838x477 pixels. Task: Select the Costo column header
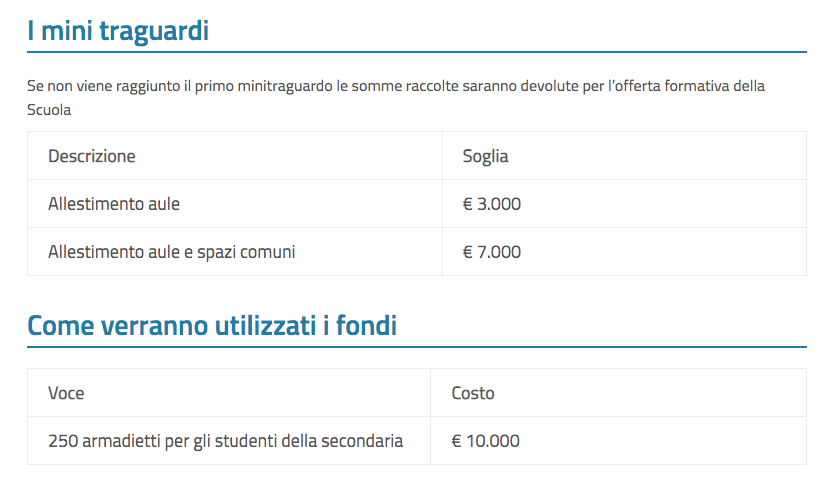click(473, 393)
